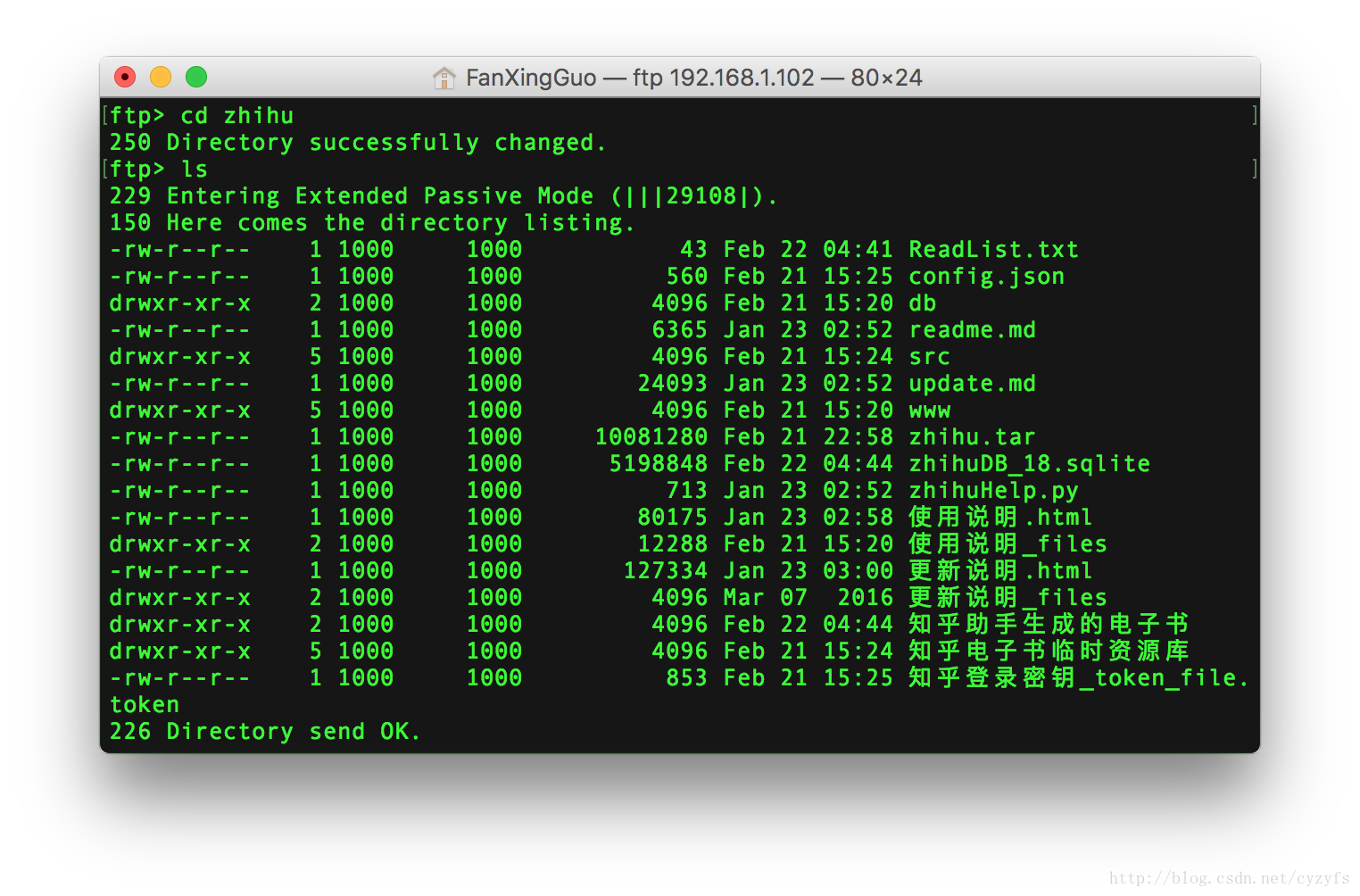Click the file size 713 of zhihuHelp.py

point(687,491)
